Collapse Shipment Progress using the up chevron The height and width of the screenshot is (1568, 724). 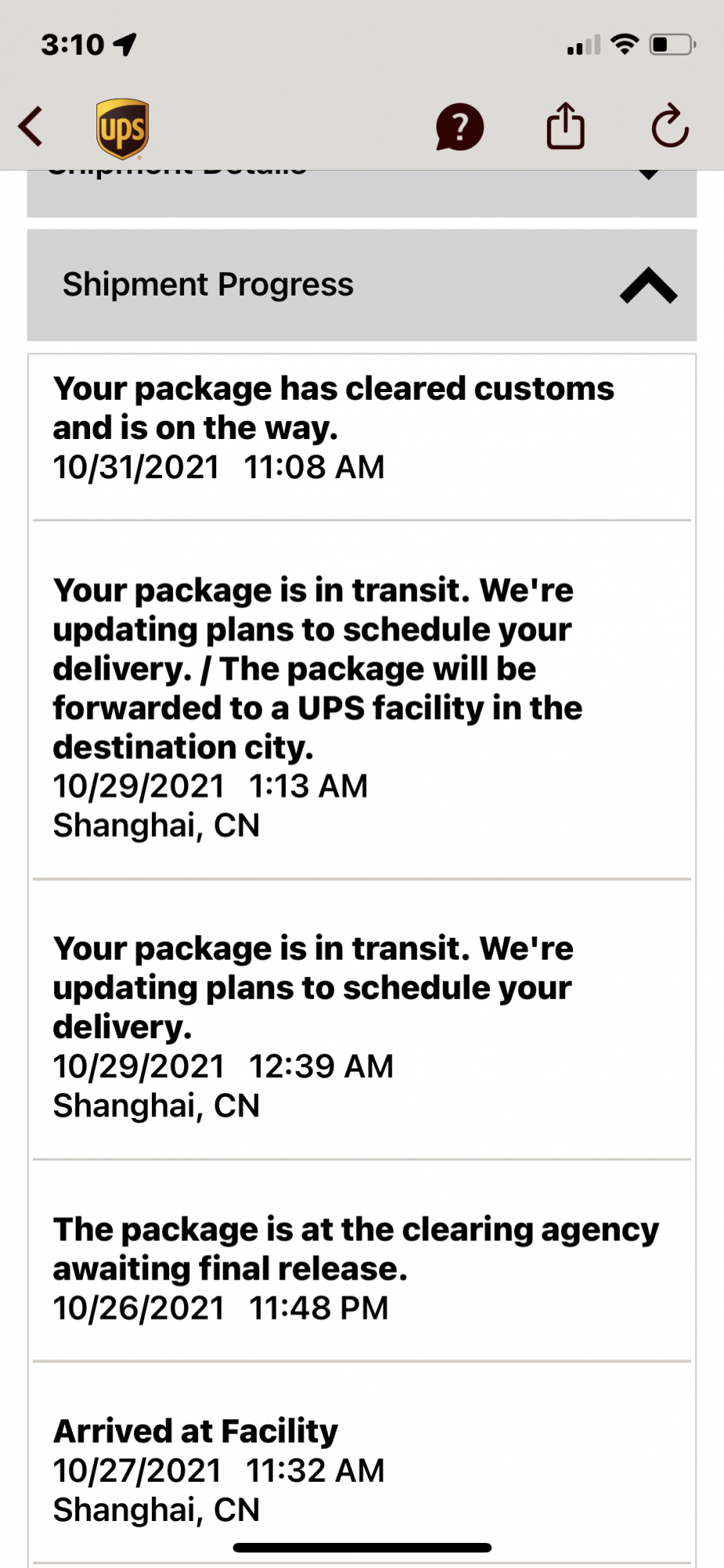(648, 285)
